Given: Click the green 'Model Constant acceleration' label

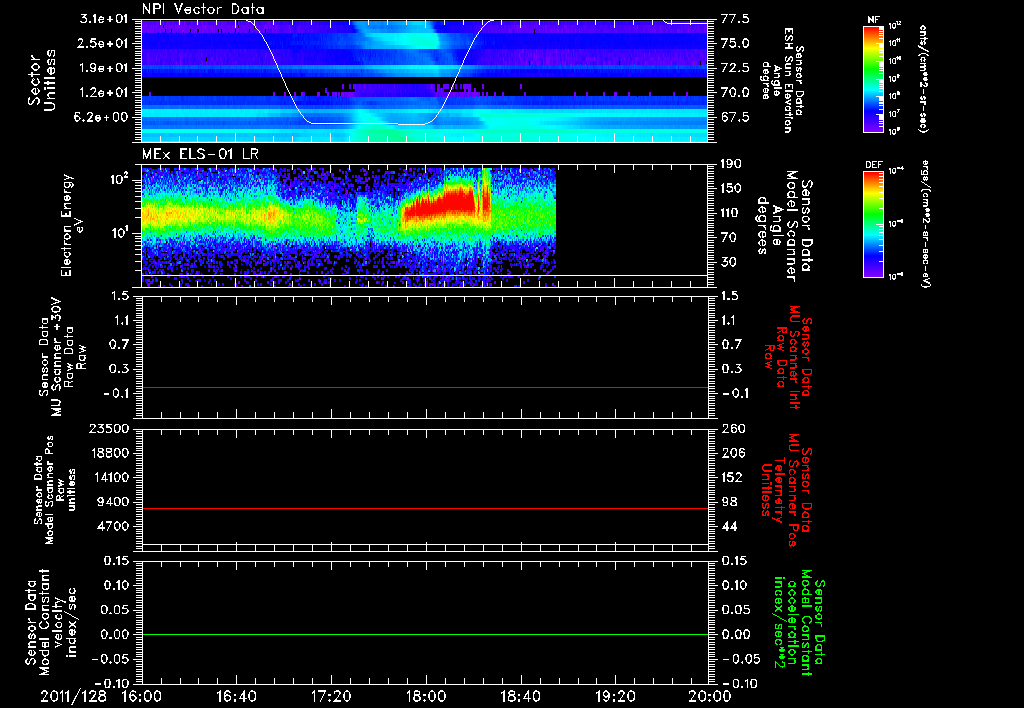Looking at the screenshot, I should 798,623.
